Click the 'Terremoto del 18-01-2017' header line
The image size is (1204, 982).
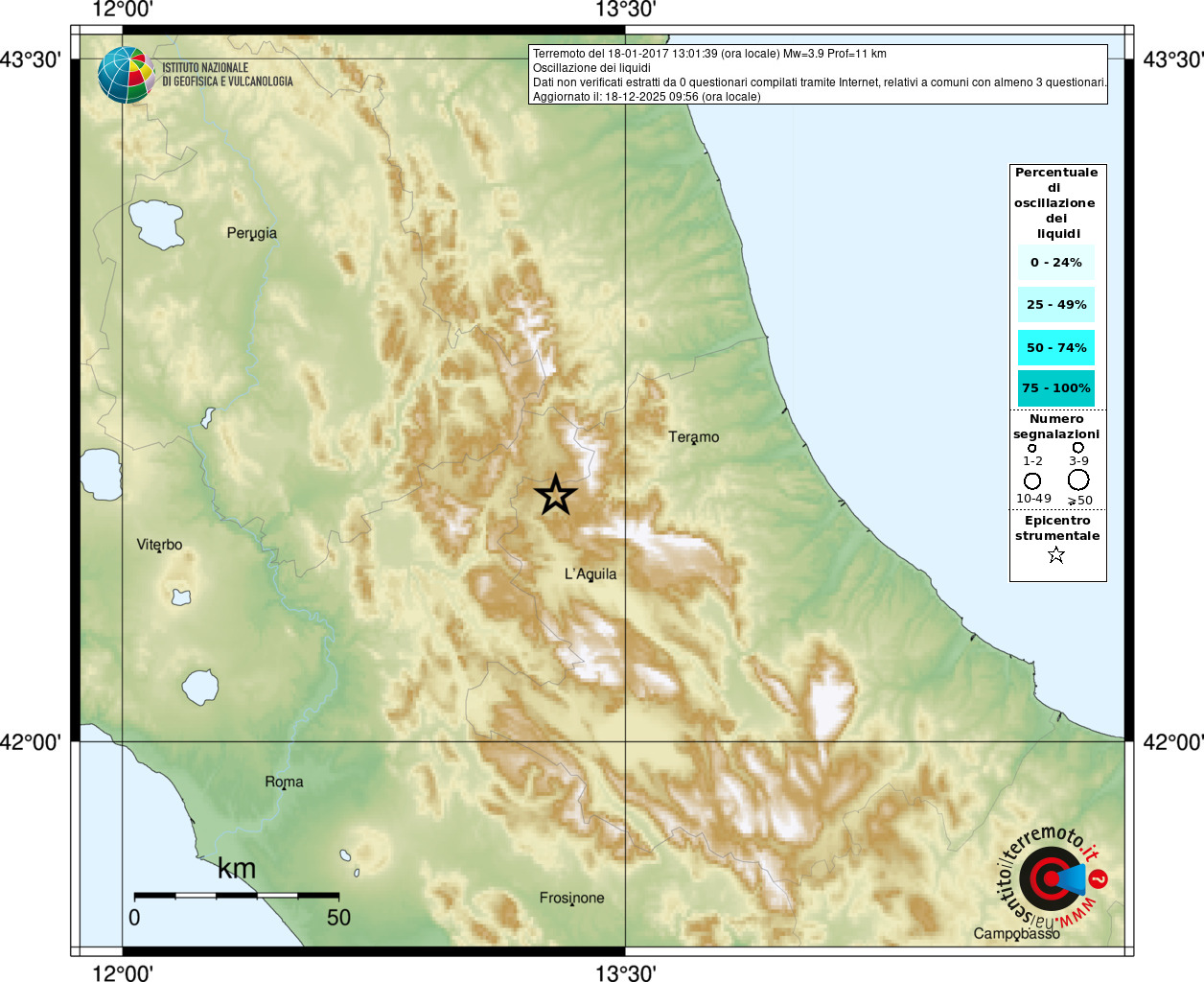(x=709, y=54)
